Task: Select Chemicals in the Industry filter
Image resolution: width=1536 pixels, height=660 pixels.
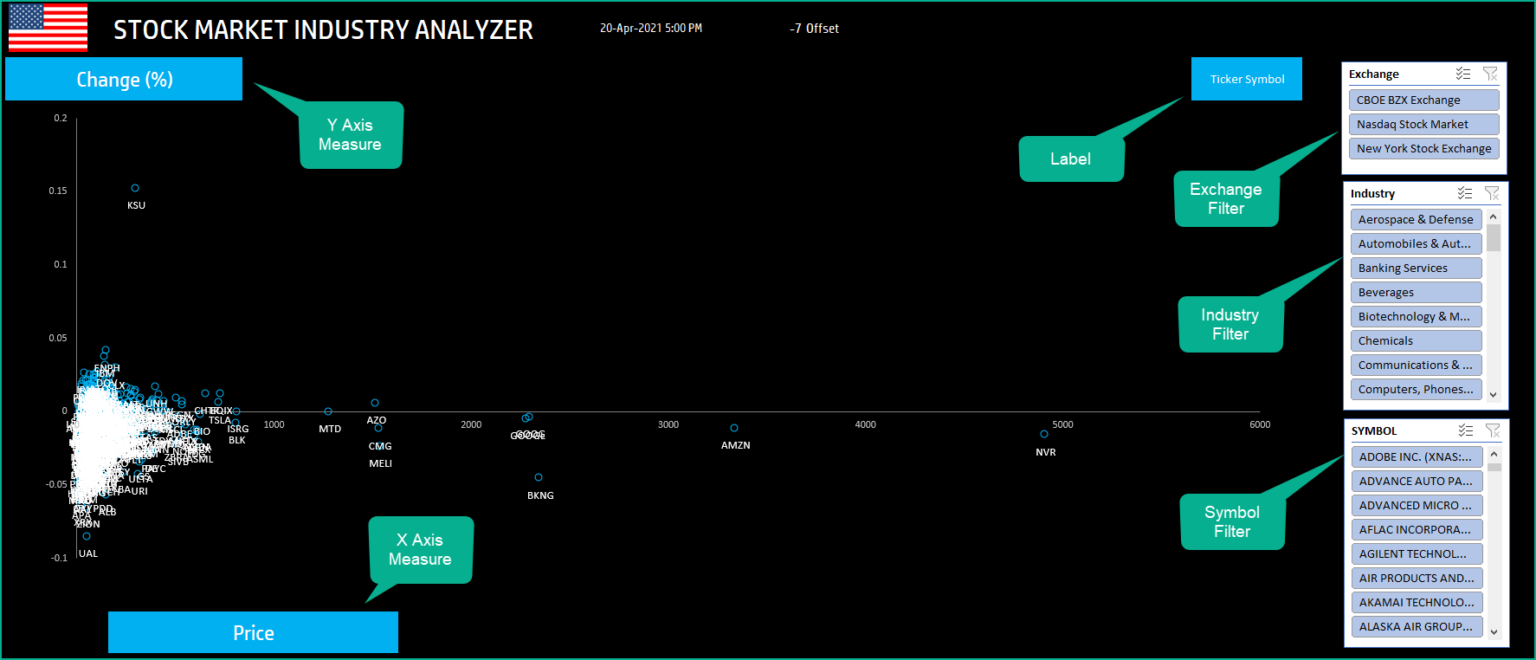Action: (x=1416, y=340)
